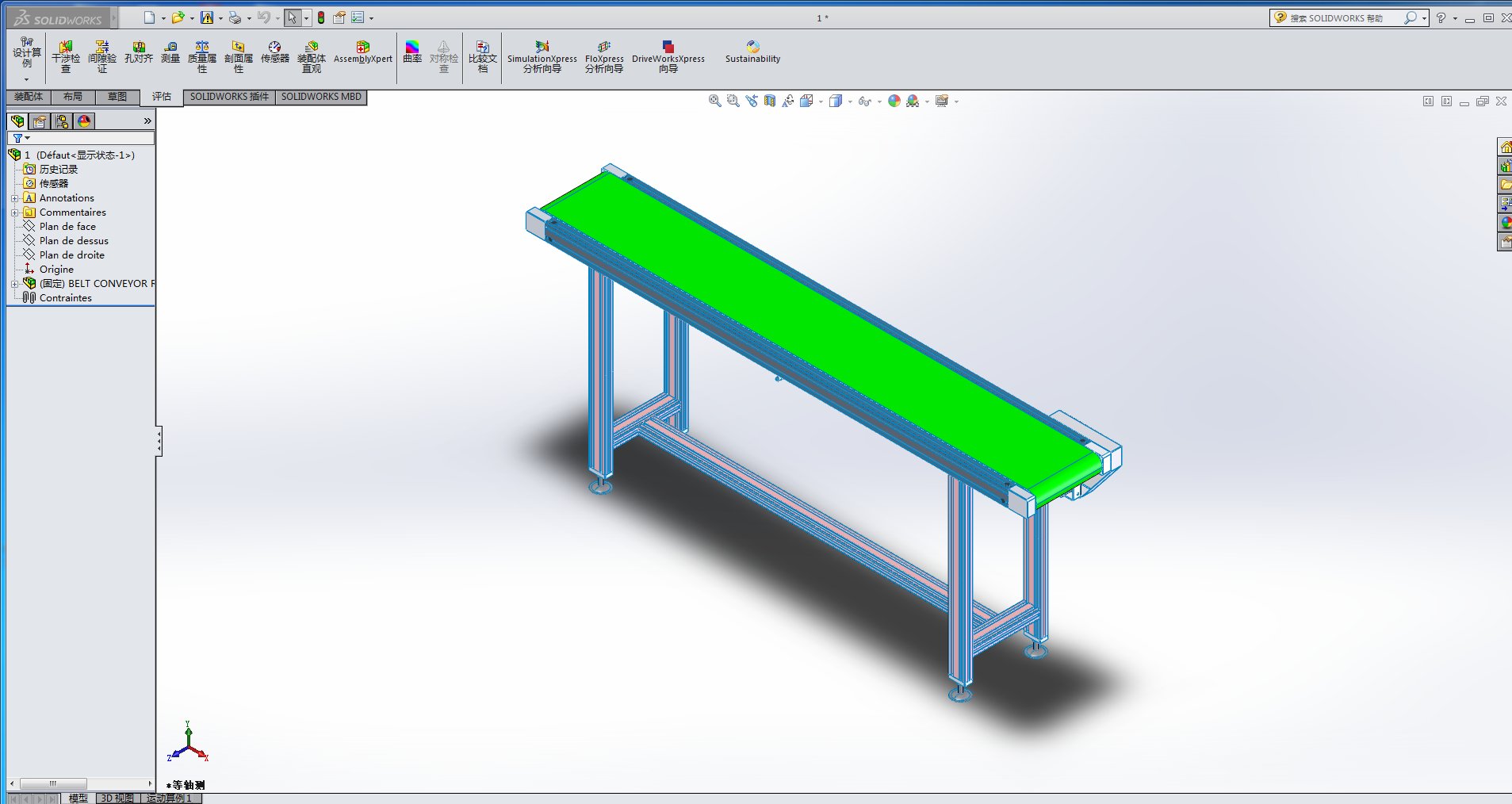Screen dimensions: 1512x804
Task: Open the ConfigurationManager tab
Action: click(x=62, y=121)
